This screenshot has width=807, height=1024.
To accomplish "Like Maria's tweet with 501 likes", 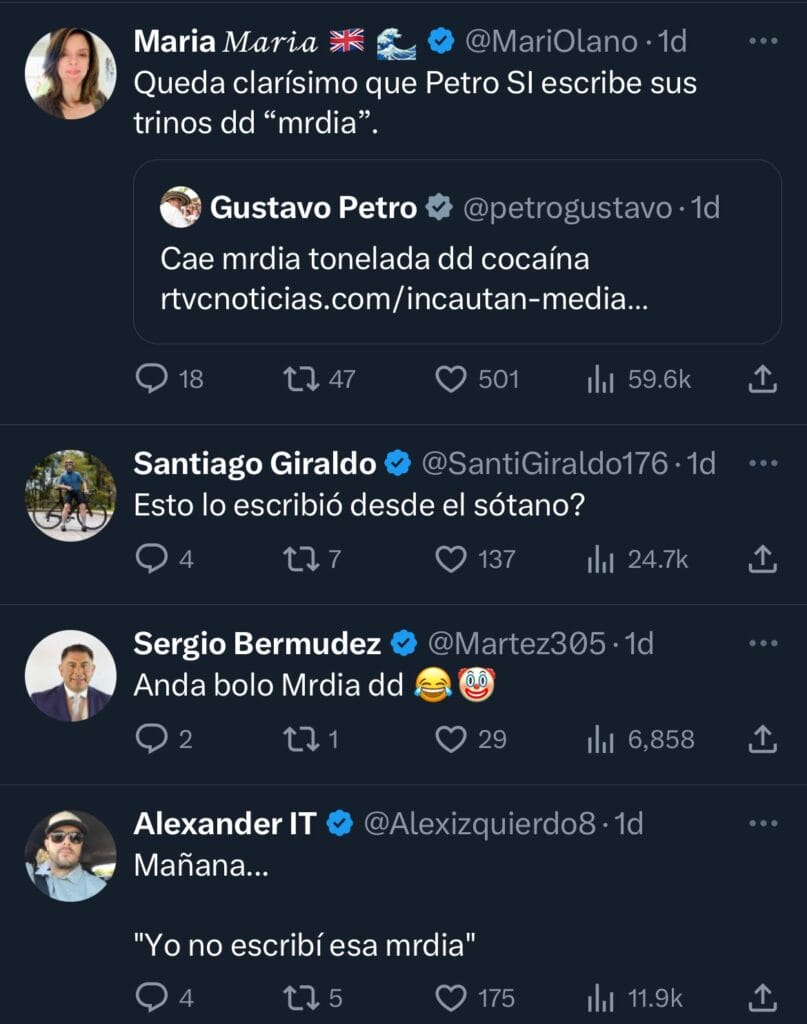I will pyautogui.click(x=452, y=378).
